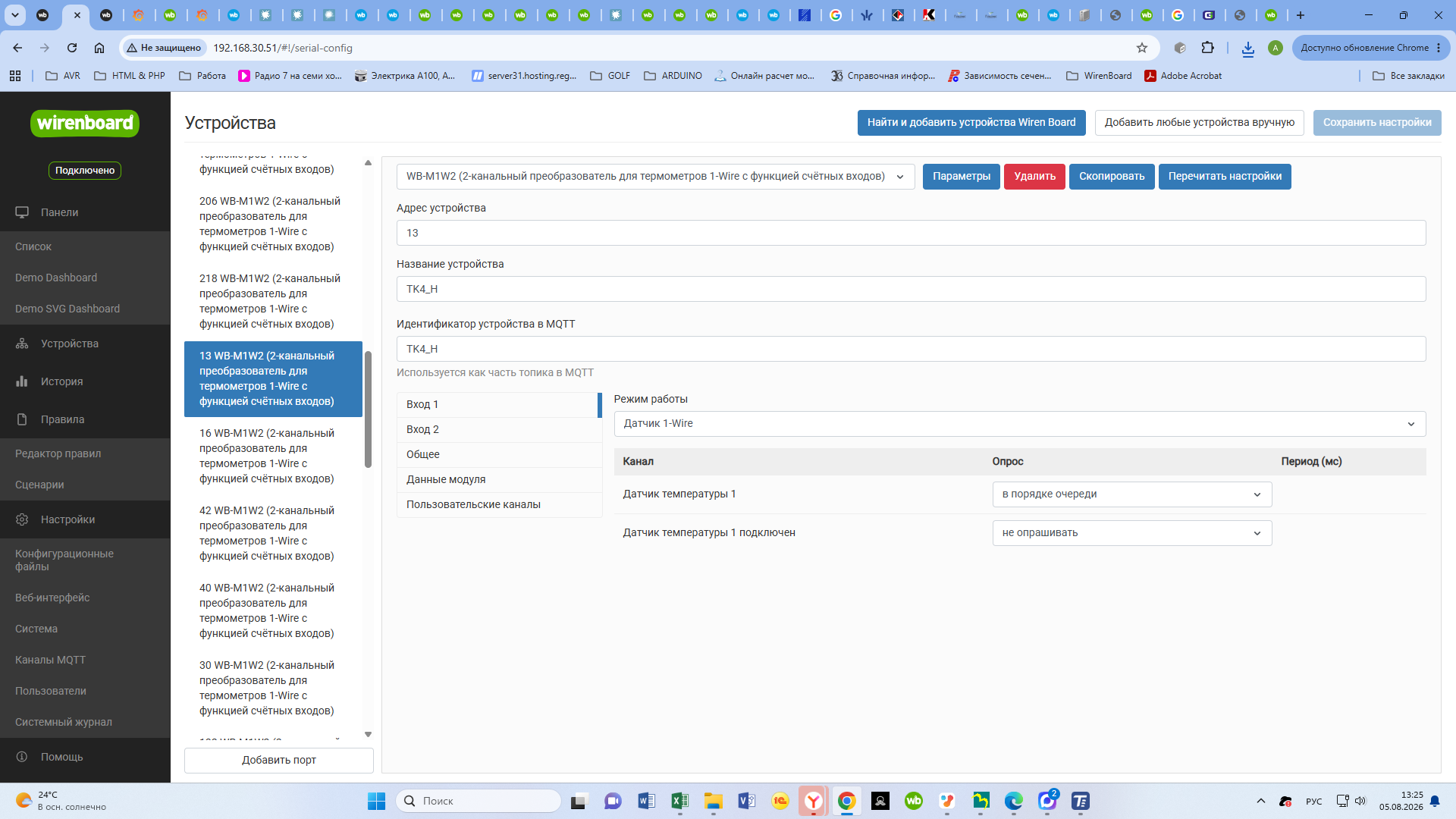Open the Chrome tab search dropdown

click(14, 15)
